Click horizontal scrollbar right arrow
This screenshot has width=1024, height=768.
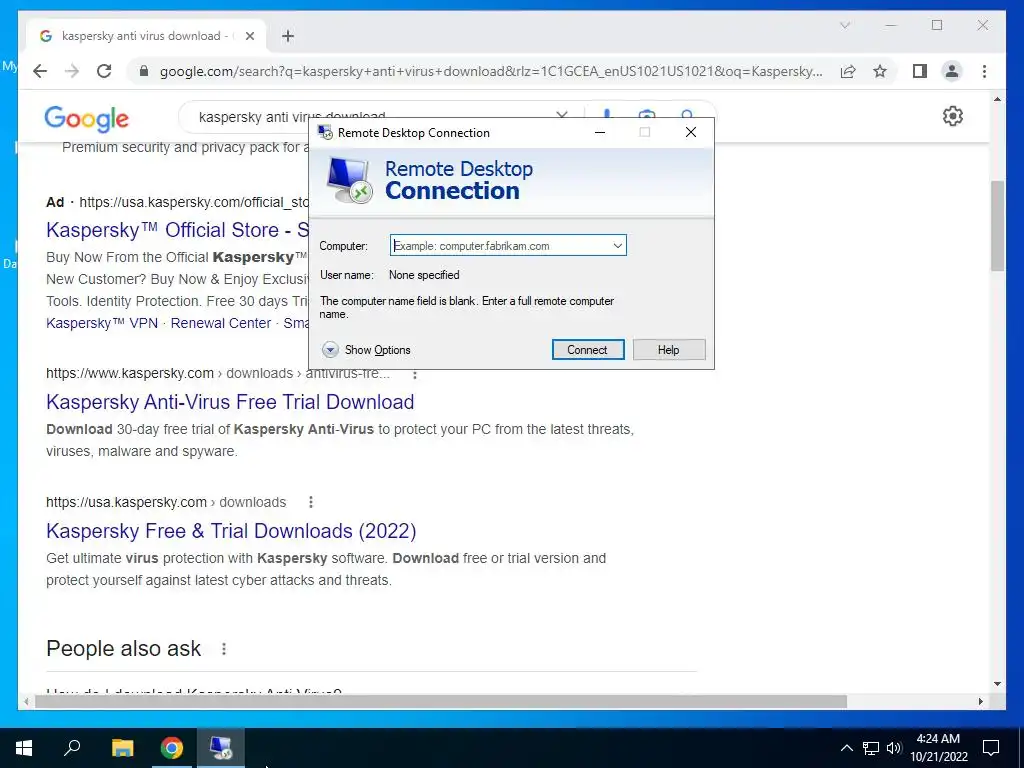click(981, 701)
